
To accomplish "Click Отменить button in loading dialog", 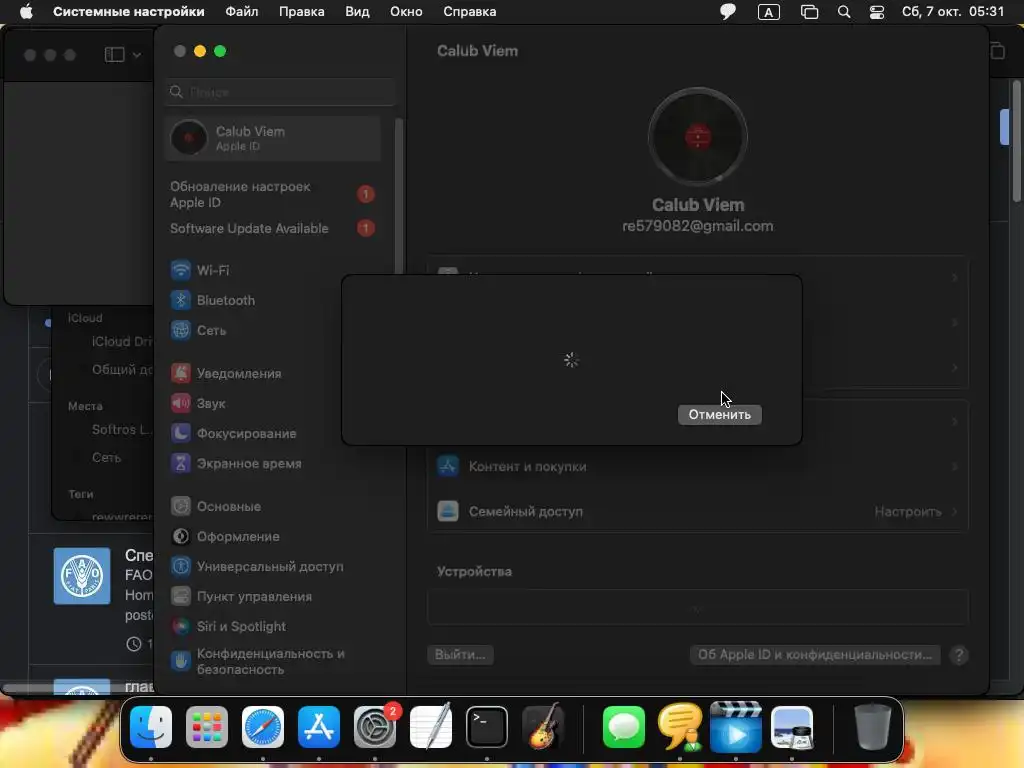I will [720, 415].
